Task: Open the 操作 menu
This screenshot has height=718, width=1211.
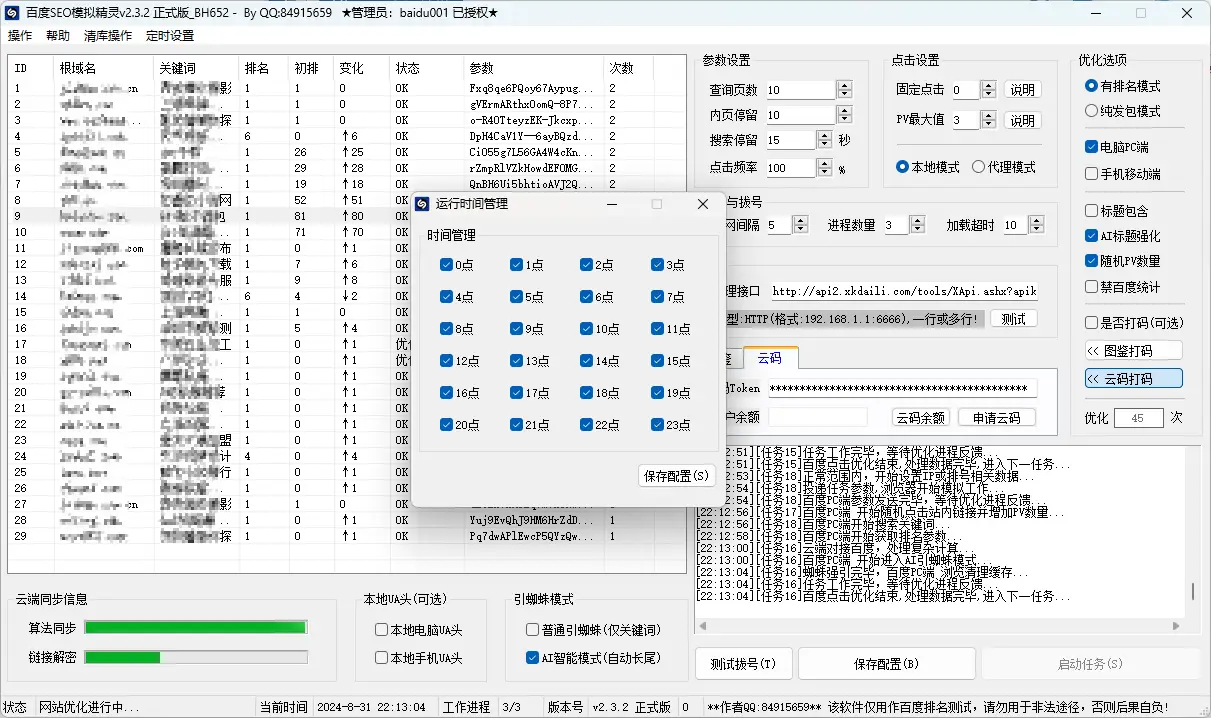Action: point(20,36)
